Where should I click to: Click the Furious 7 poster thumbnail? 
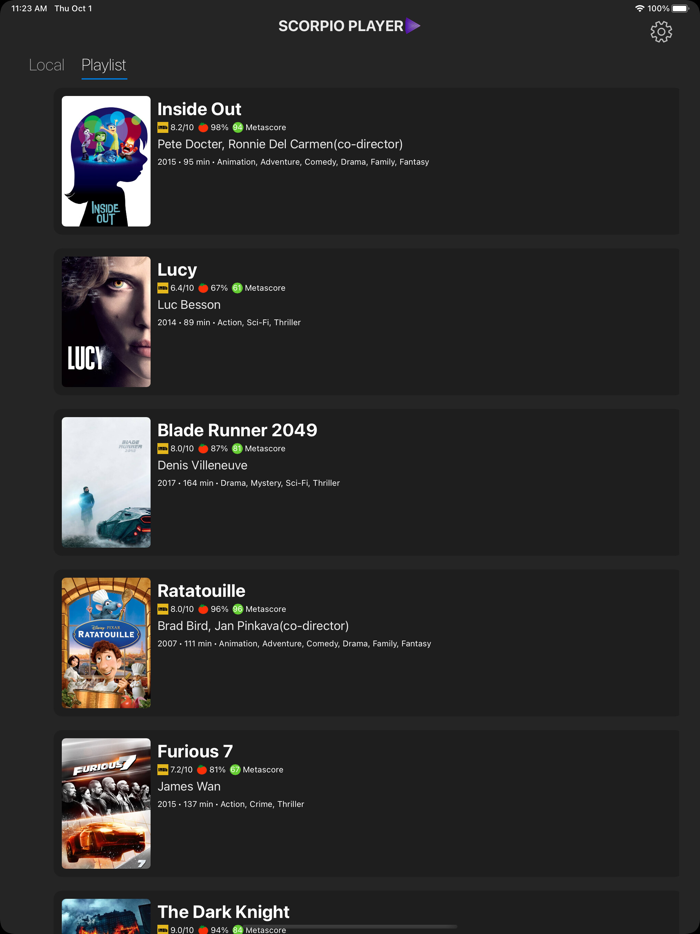tap(106, 804)
